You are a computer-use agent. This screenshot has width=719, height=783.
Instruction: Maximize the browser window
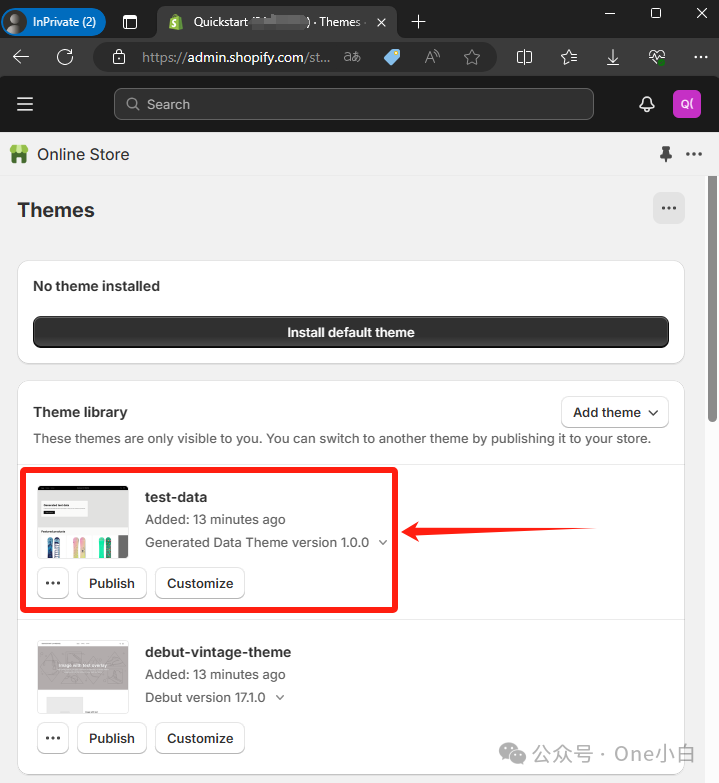(x=656, y=13)
